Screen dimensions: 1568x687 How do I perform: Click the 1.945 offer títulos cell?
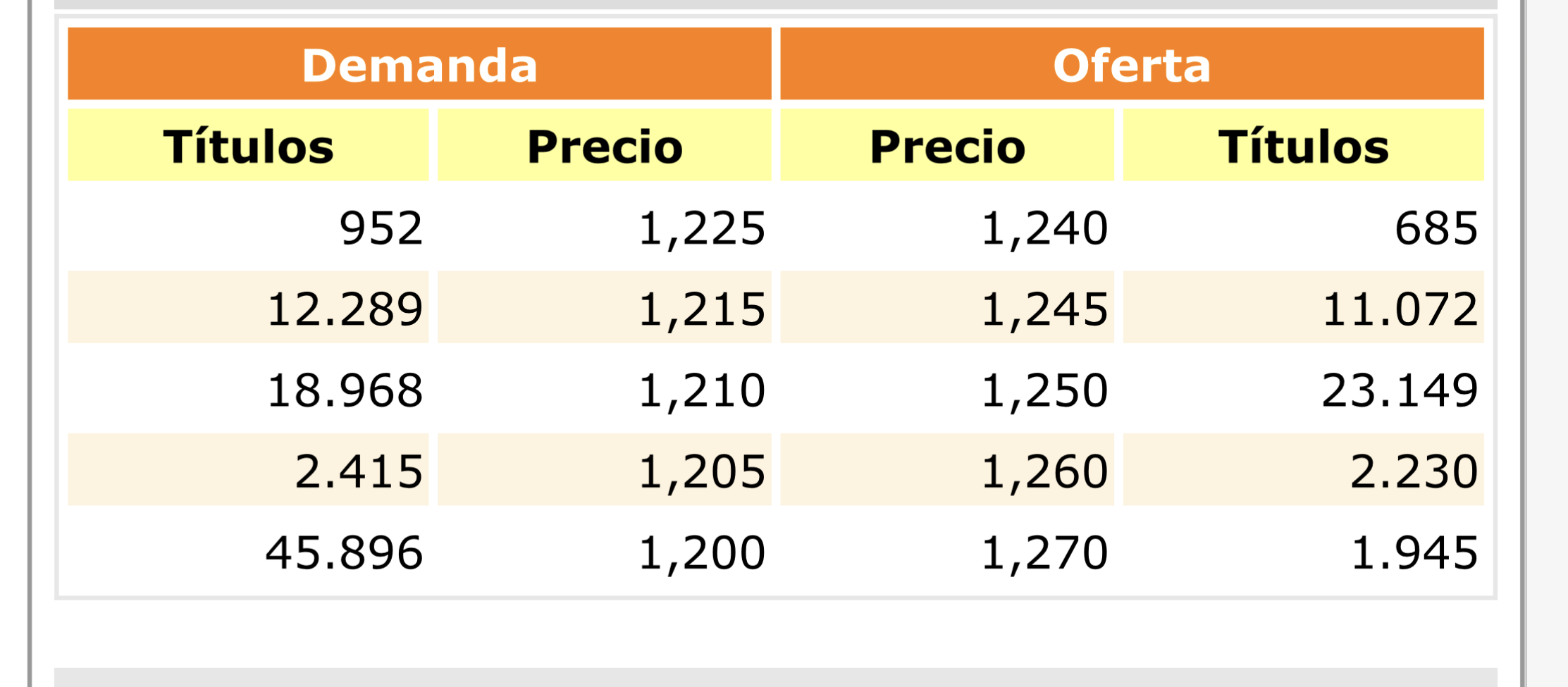(x=1304, y=551)
